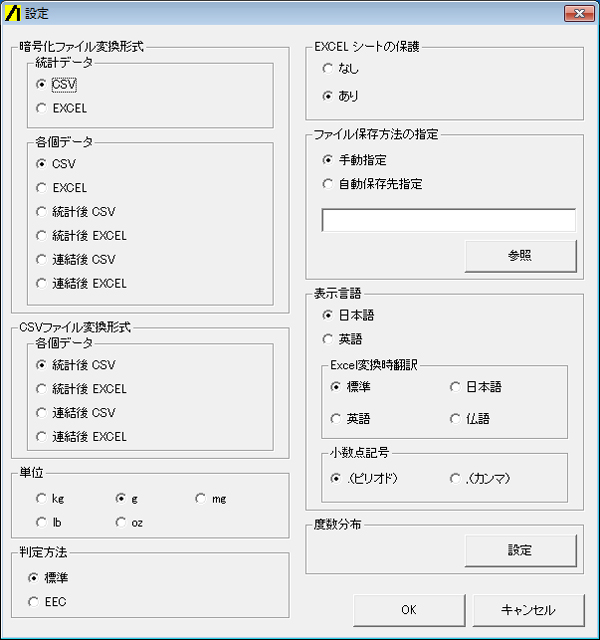Confirm settings with OK

coord(409,610)
